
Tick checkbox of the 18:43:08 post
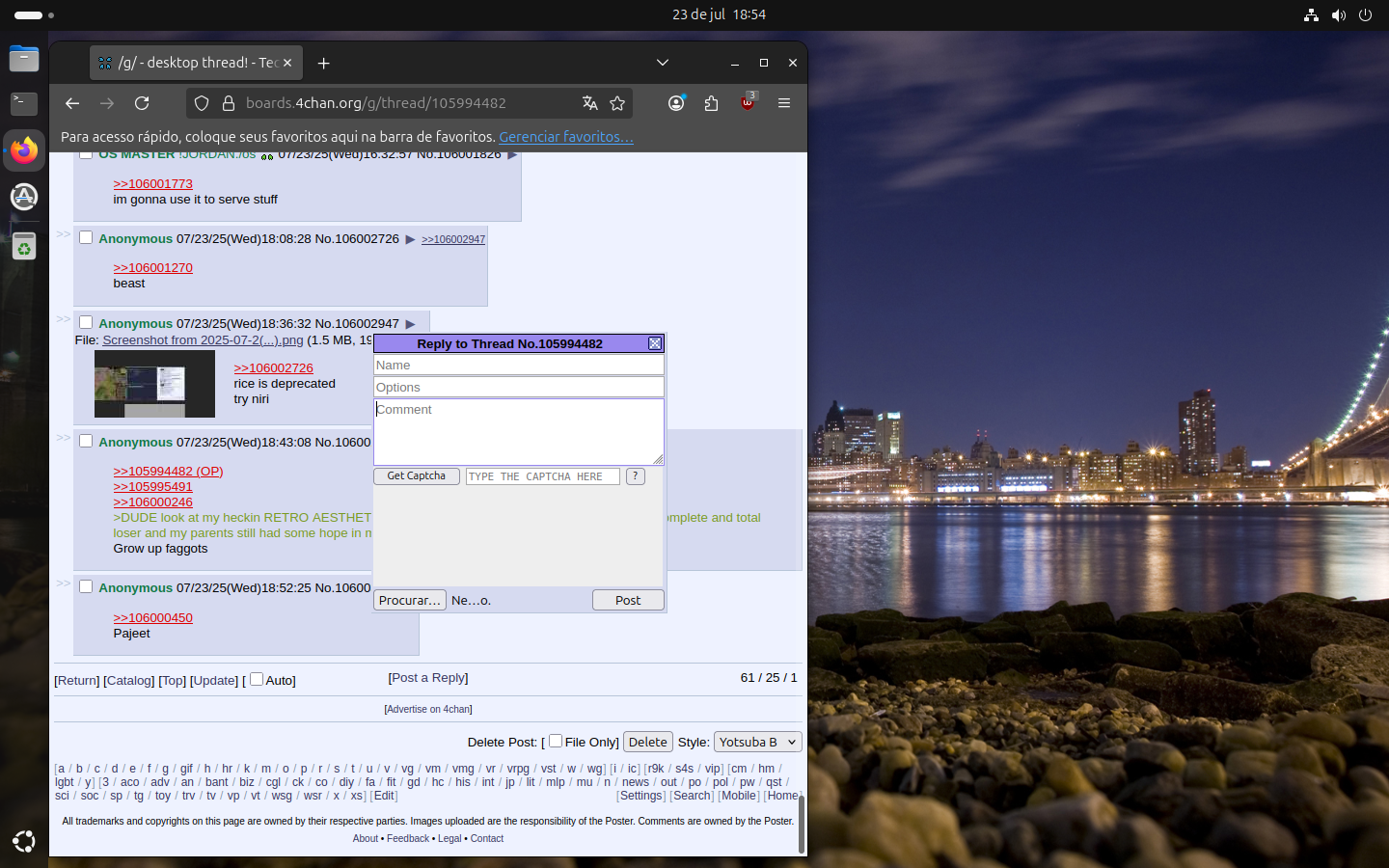click(x=86, y=441)
